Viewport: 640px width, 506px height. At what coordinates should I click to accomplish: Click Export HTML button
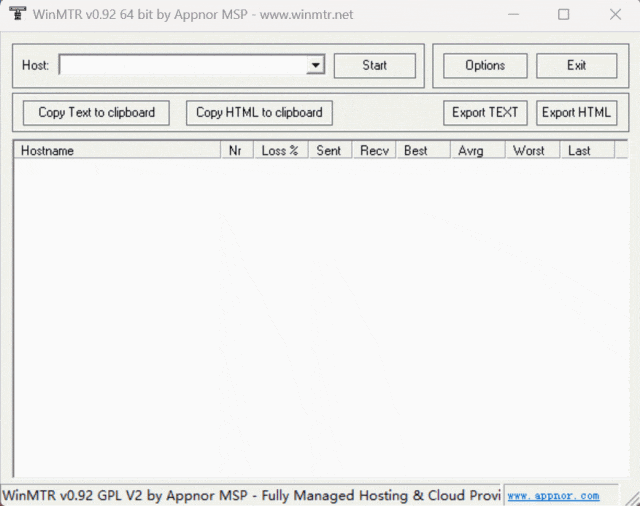coord(576,113)
